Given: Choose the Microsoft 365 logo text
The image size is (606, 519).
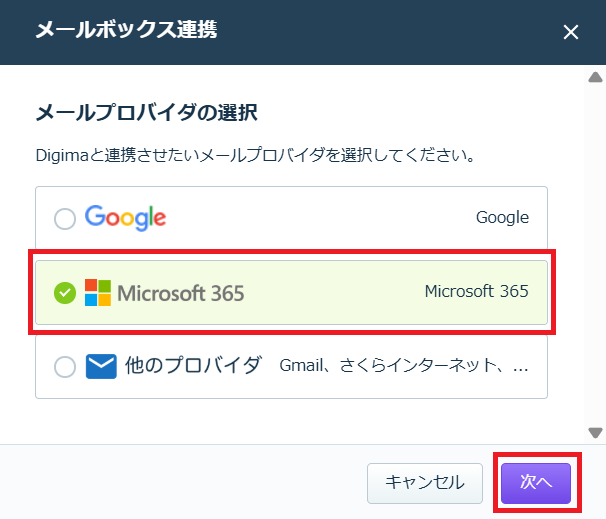Looking at the screenshot, I should point(180,293).
